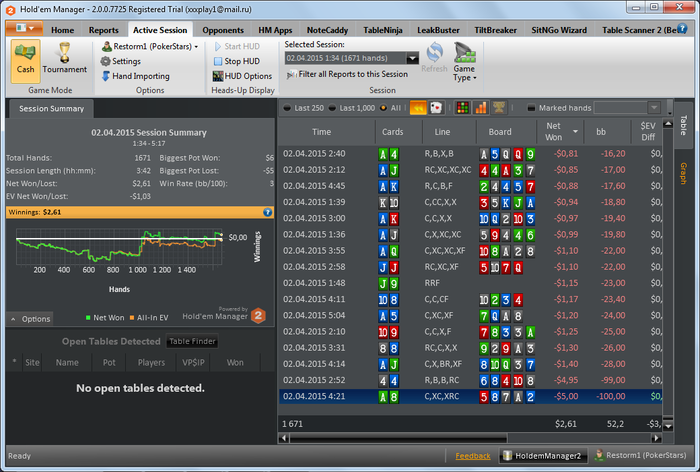Sort hands by the Cards column header

tap(399, 132)
